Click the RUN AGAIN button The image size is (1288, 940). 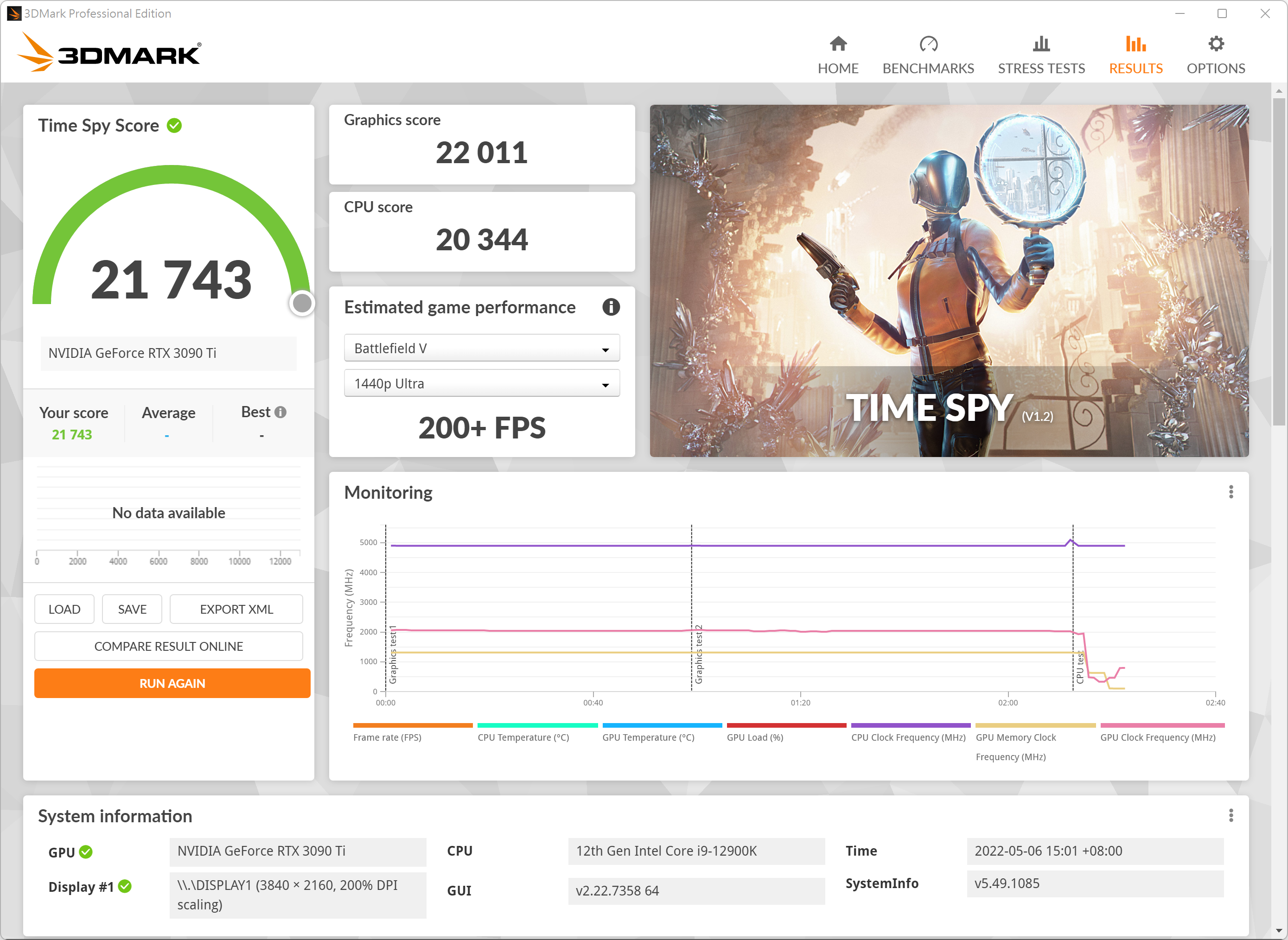[x=172, y=683]
